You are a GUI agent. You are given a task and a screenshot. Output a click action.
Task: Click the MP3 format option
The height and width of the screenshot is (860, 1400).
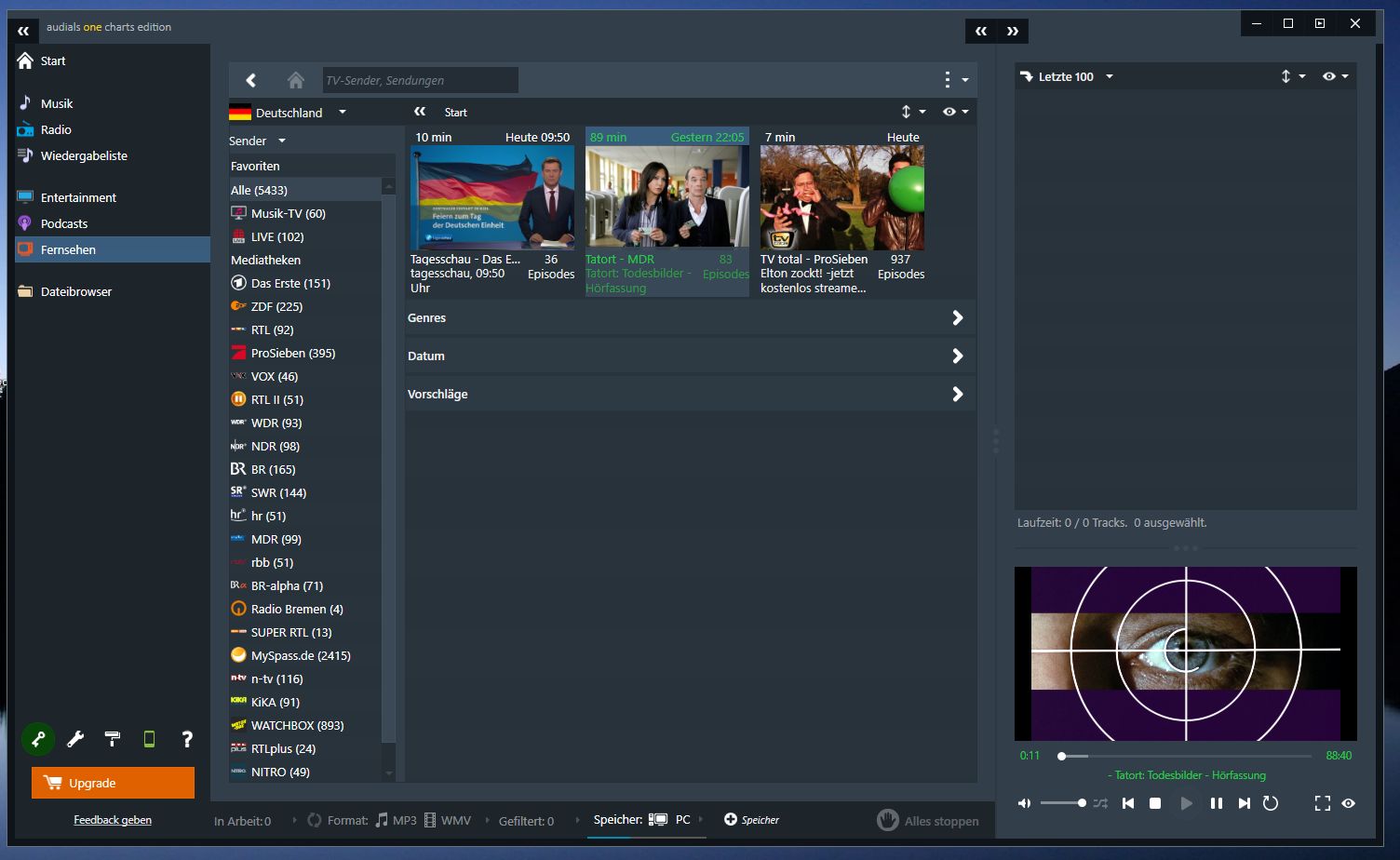coord(396,820)
